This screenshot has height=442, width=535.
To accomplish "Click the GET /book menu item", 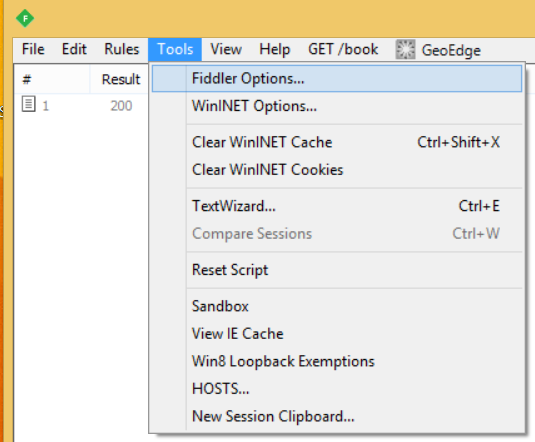I will [343, 49].
